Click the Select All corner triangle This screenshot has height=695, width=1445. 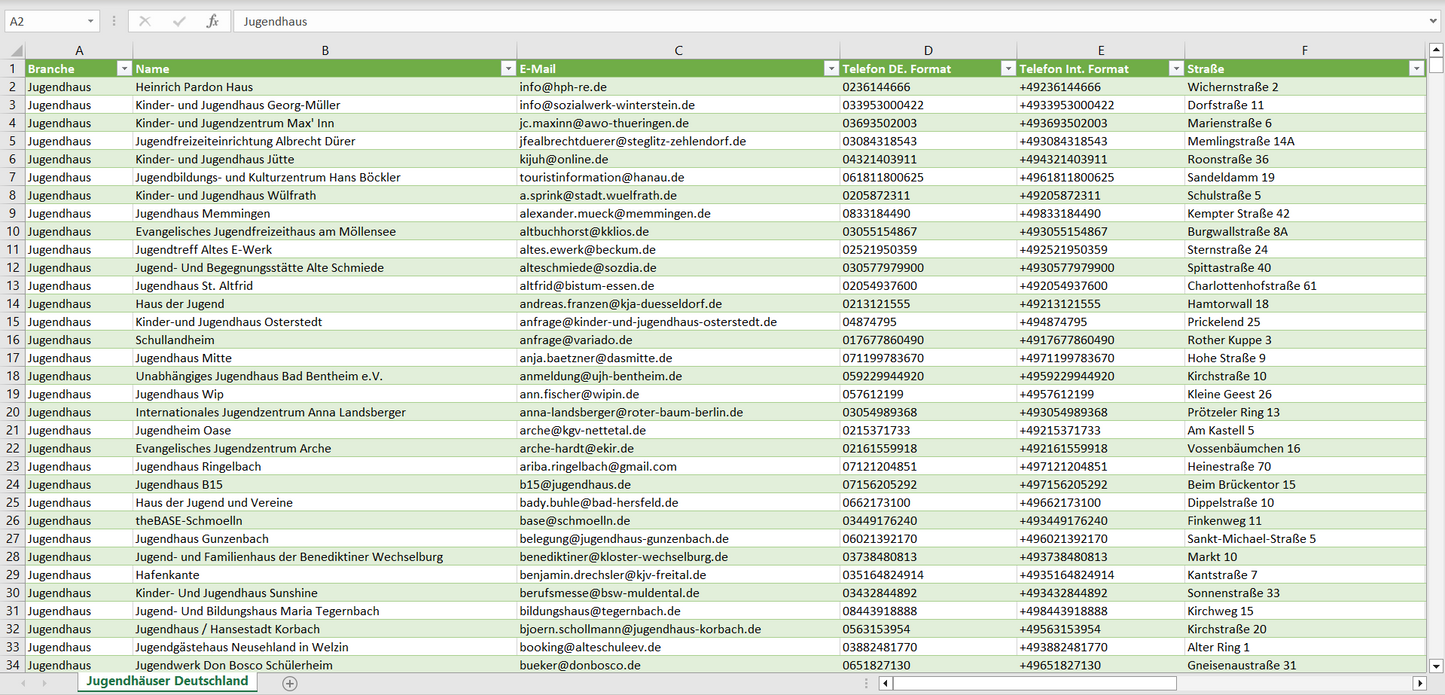pos(15,50)
